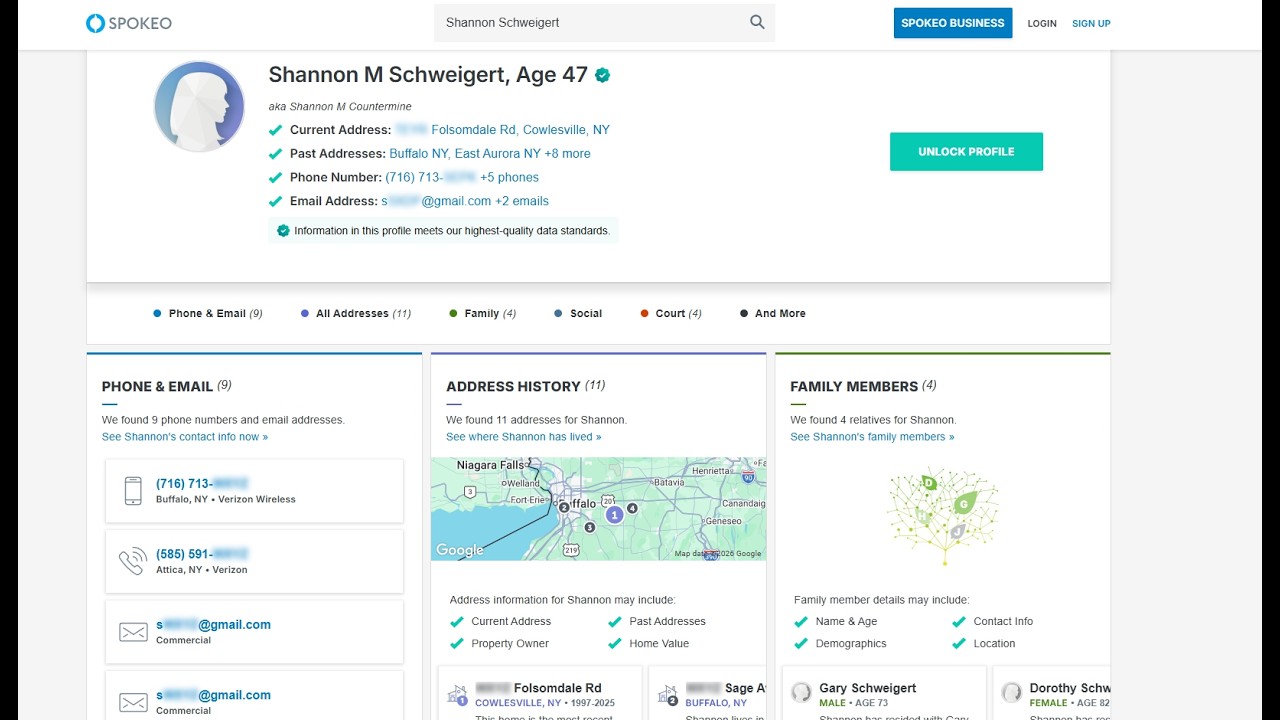The width and height of the screenshot is (1280, 720).
Task: Click the Spokeo Business button
Action: [953, 23]
